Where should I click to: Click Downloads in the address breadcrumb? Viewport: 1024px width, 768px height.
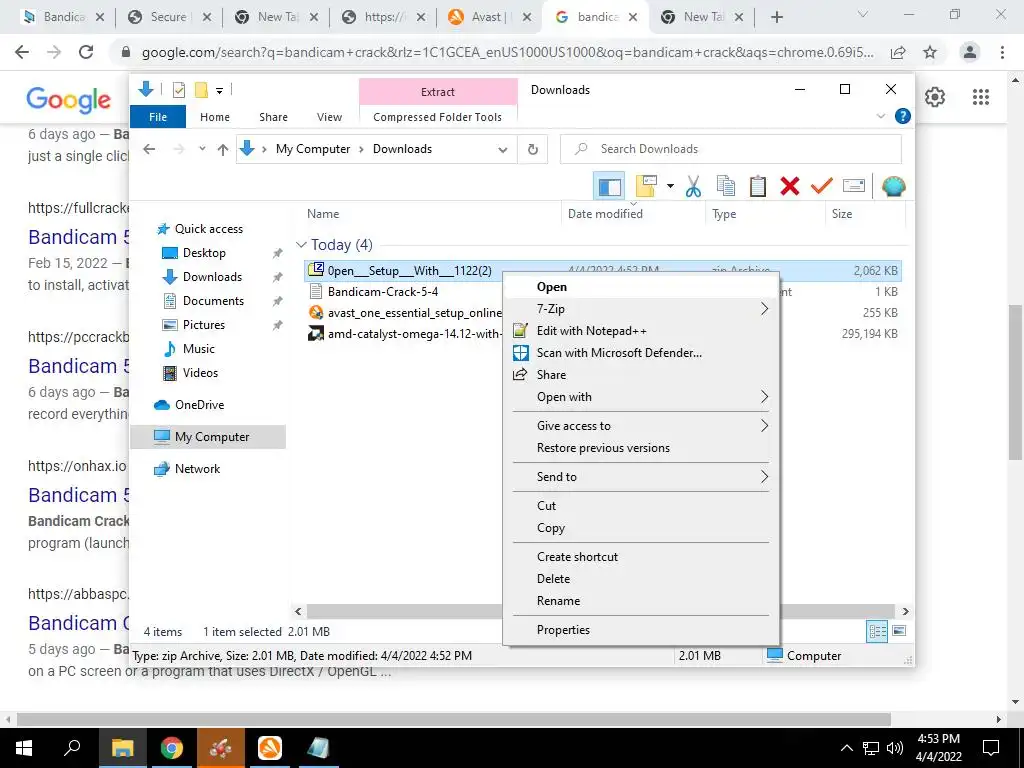(x=402, y=149)
